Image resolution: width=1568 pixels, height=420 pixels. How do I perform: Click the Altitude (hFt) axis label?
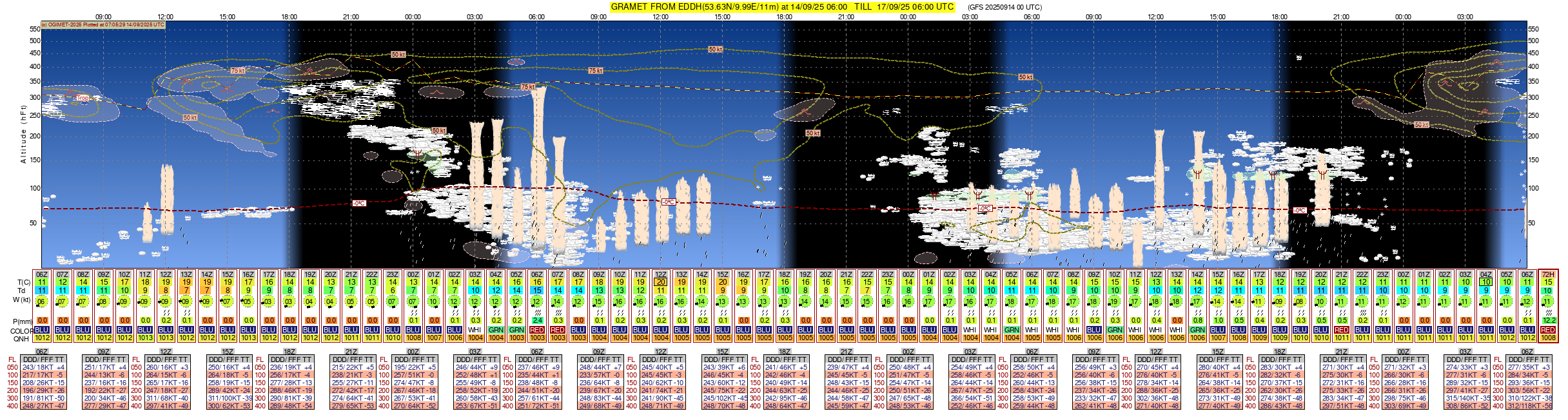coord(23,134)
